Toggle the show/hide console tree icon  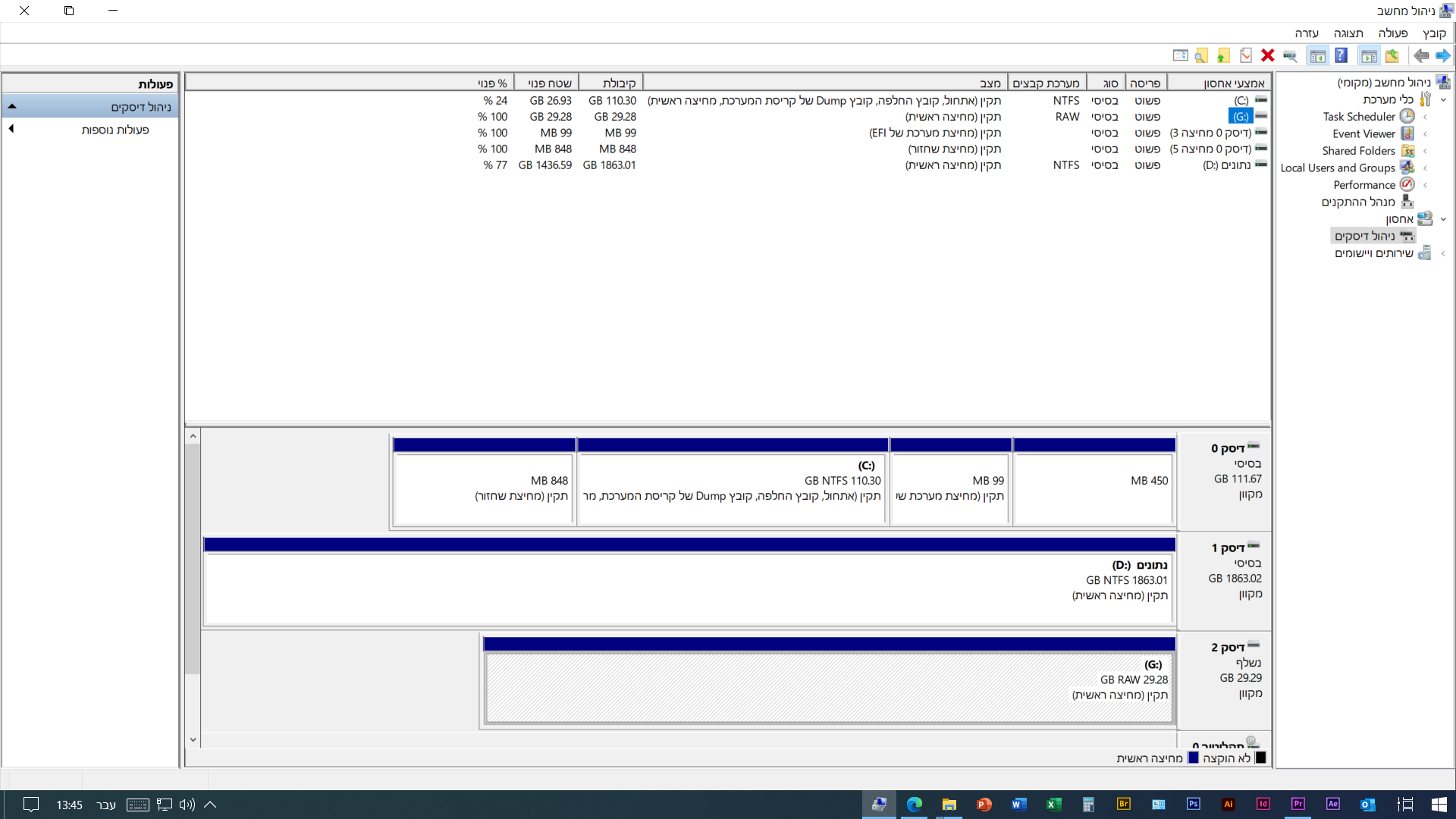click(x=1369, y=55)
